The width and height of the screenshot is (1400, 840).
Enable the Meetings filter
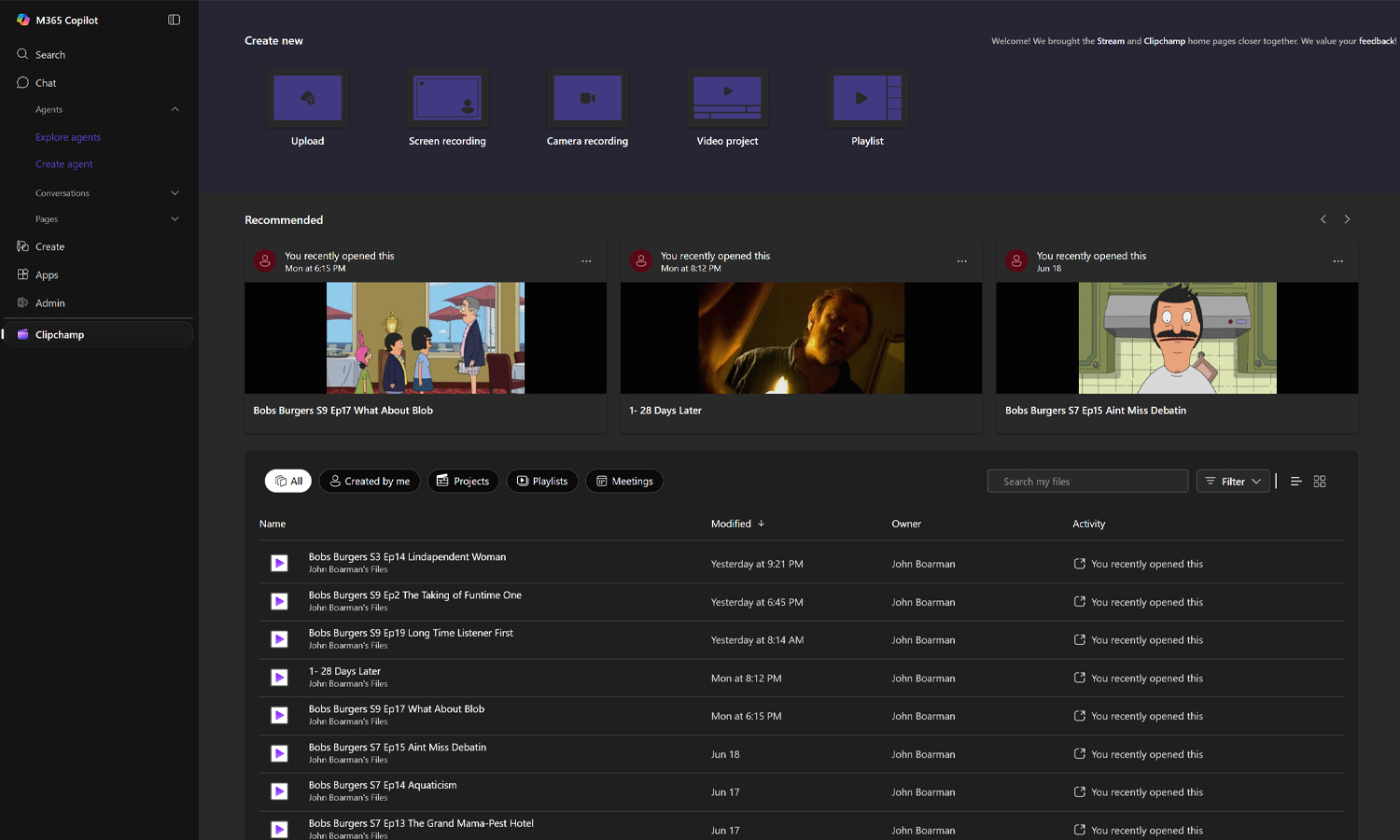pyautogui.click(x=623, y=481)
